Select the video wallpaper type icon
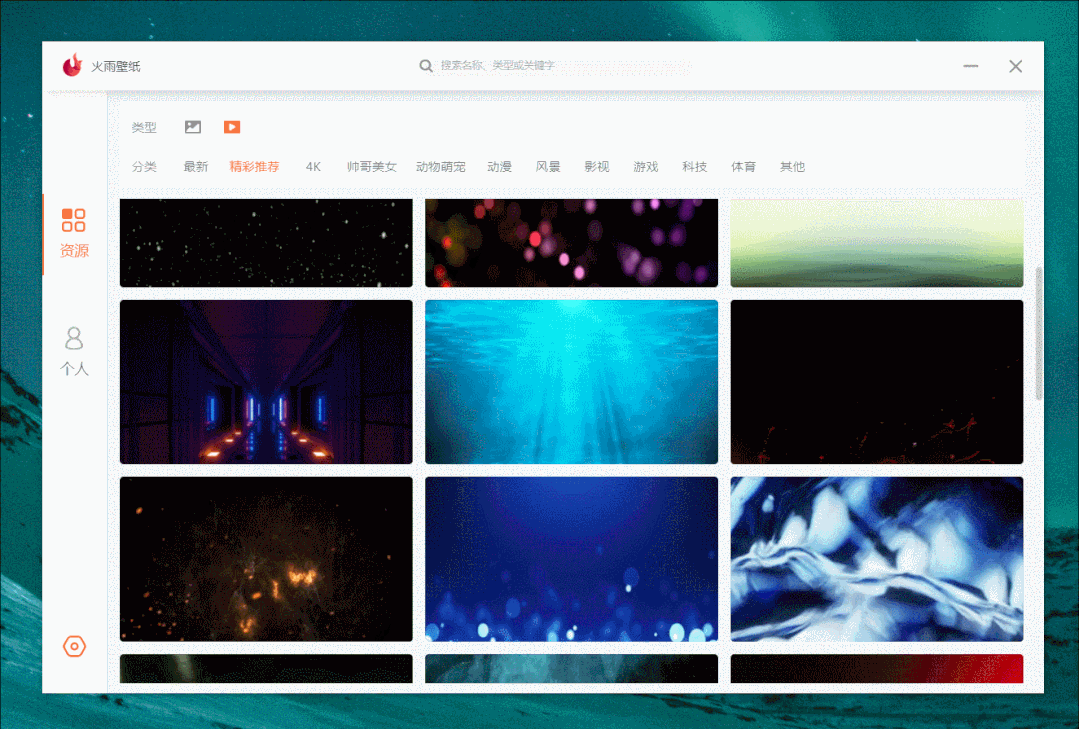 [232, 127]
